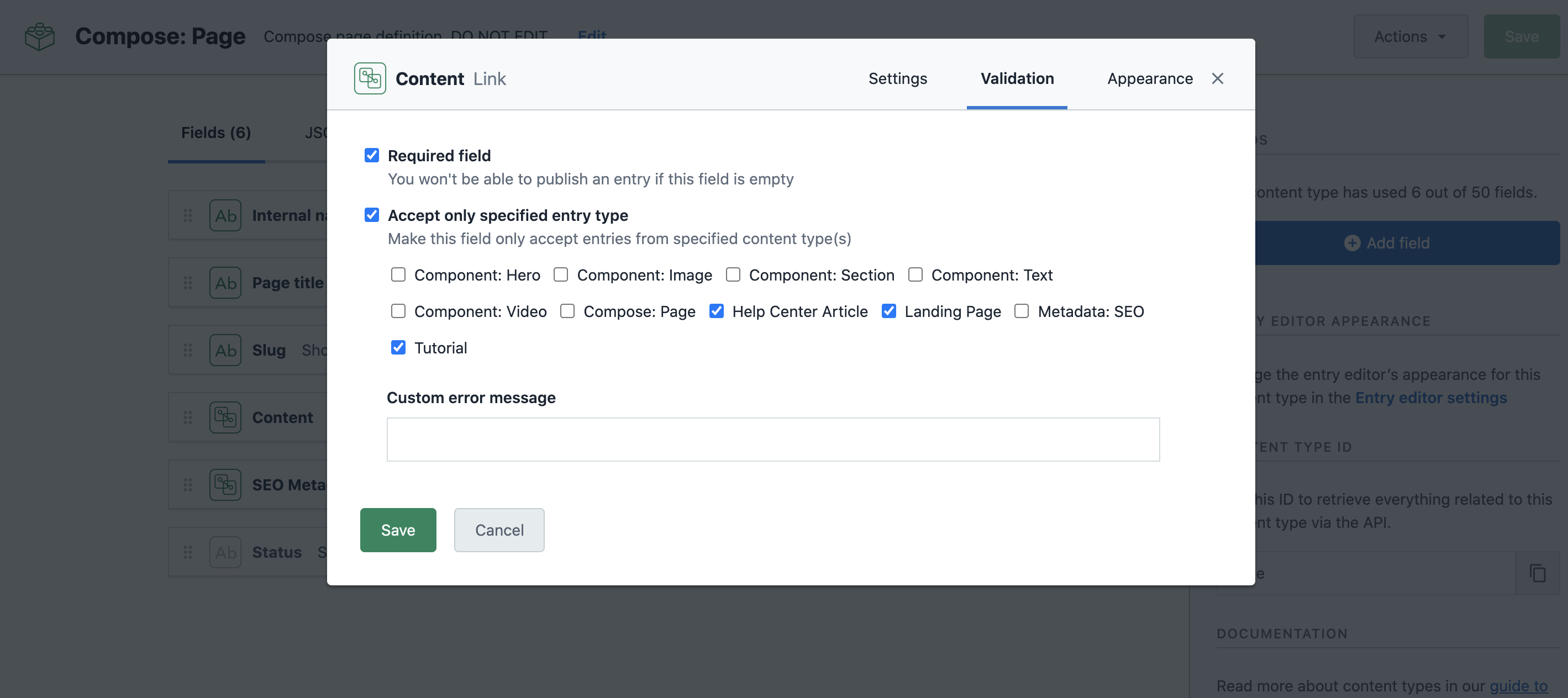Uncheck the Required field checkbox
Screen dimensions: 1568x698
[371, 156]
